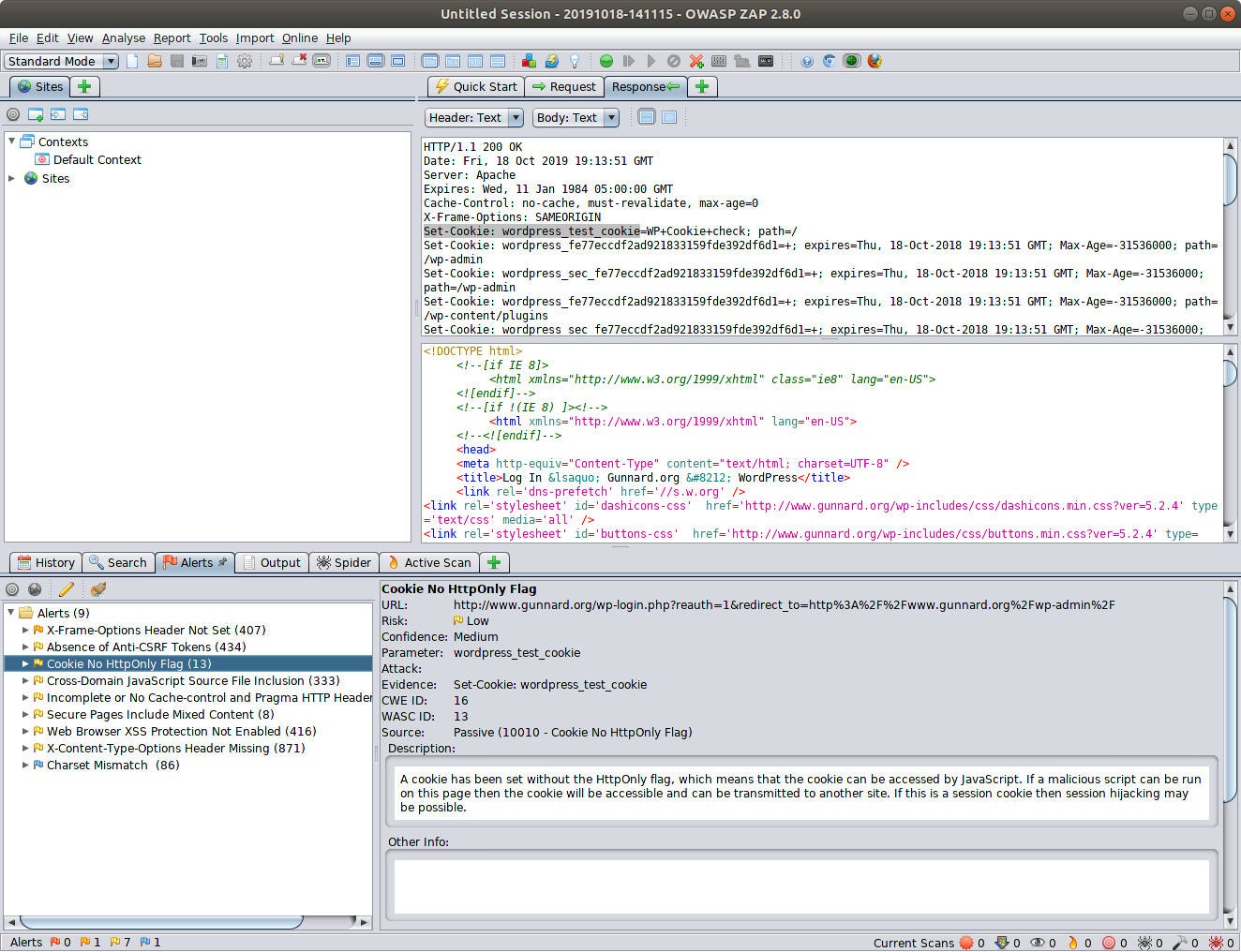1241x952 pixels.
Task: Click the flame active scan status icon
Action: [x=1073, y=943]
